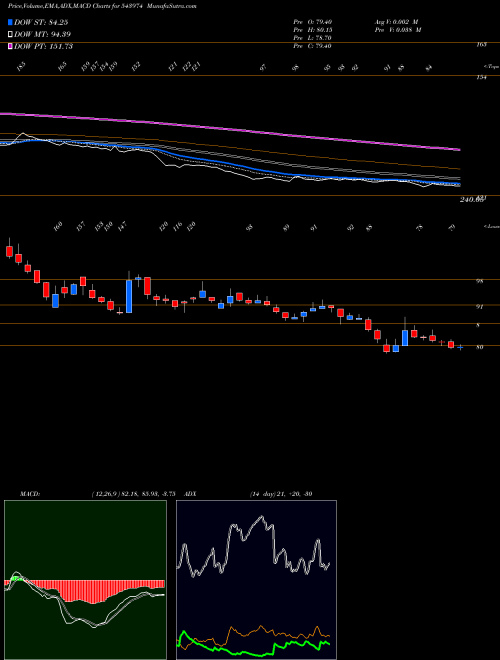The image size is (500, 660).
Task: Click the MACD '(12,26,9) 82.18, 85.93, -3.75' values
Action: pyautogui.click(x=136, y=494)
